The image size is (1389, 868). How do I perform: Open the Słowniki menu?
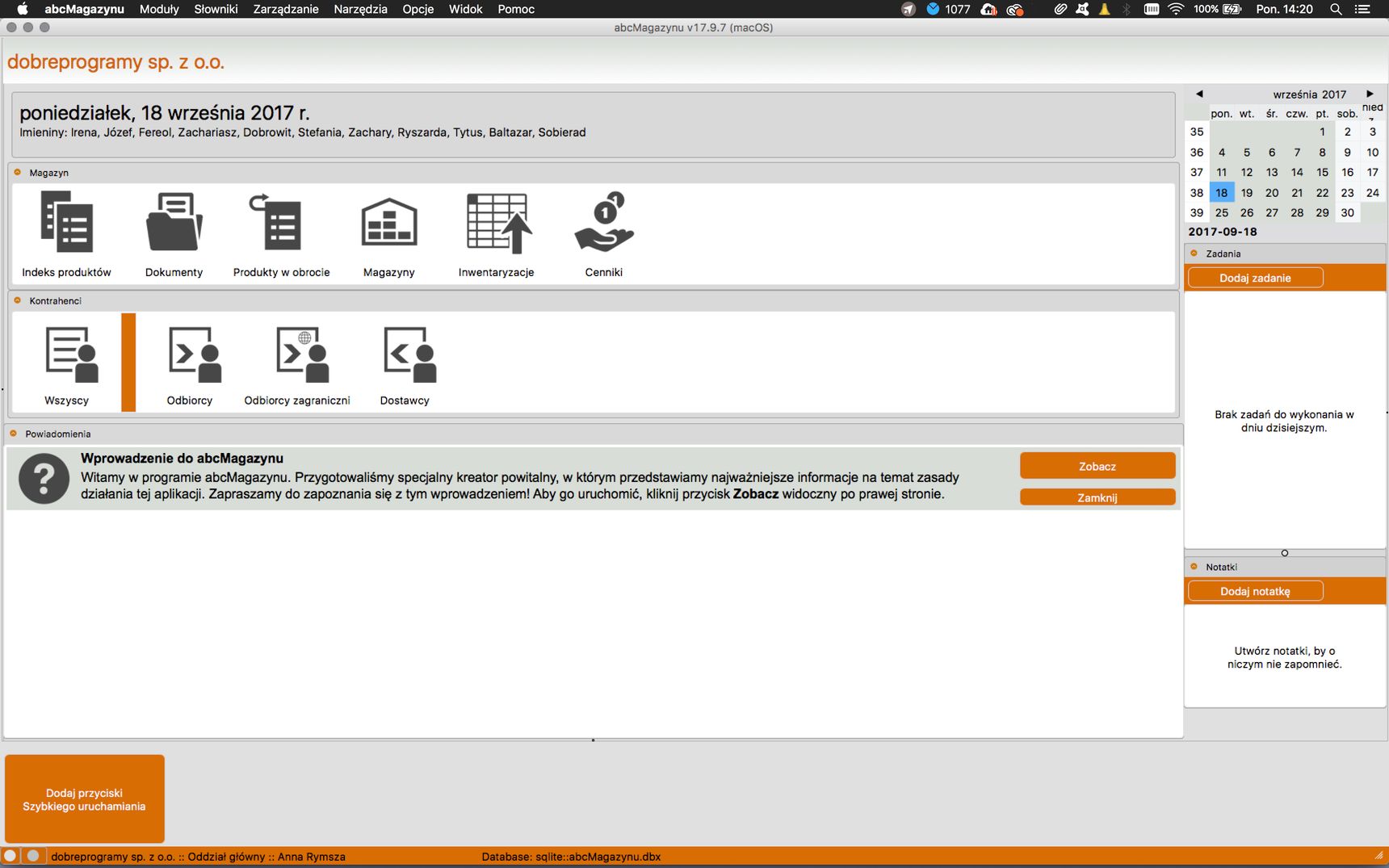216,9
